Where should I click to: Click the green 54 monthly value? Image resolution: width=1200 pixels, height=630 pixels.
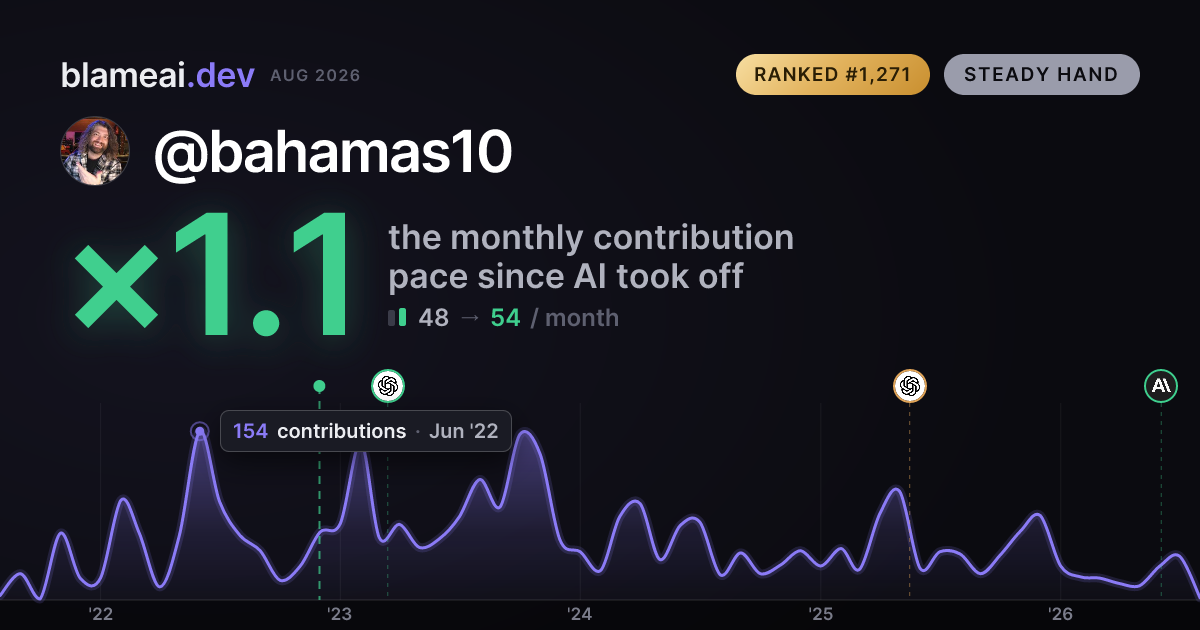(505, 318)
